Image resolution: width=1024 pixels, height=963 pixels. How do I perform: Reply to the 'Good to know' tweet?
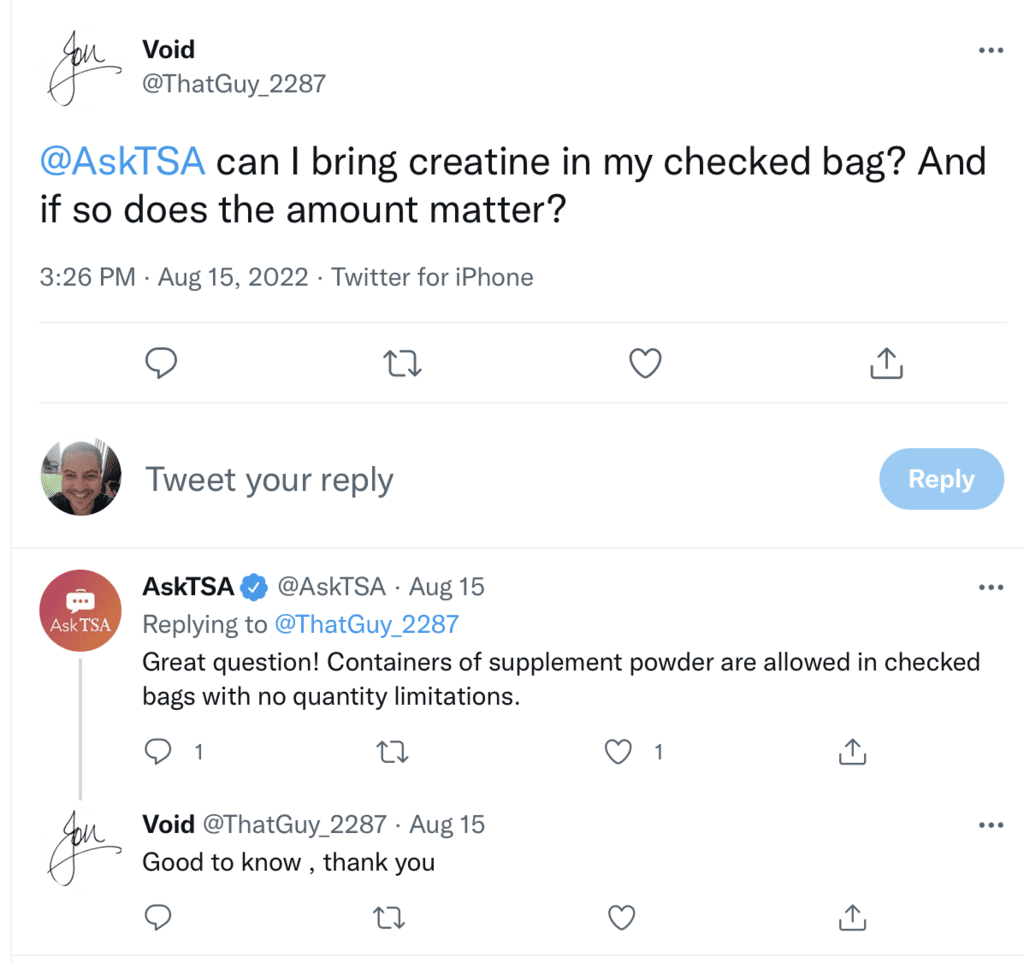[158, 917]
